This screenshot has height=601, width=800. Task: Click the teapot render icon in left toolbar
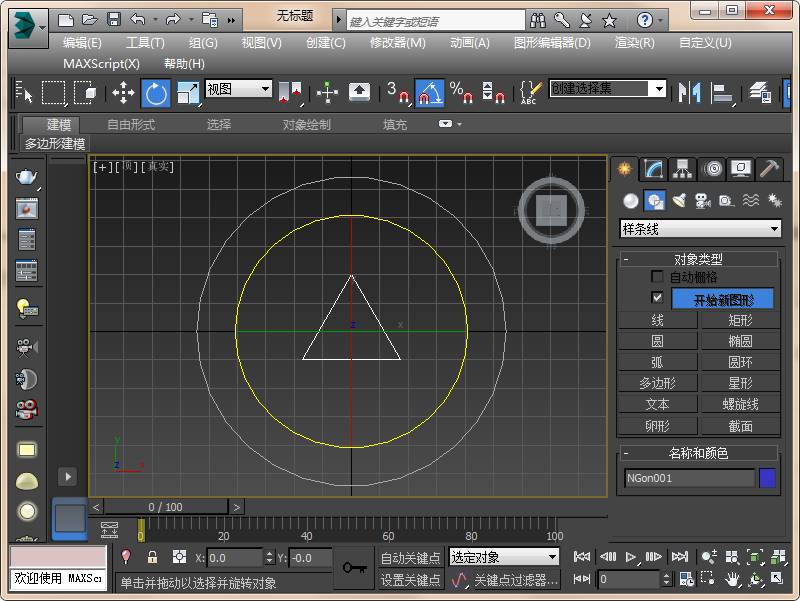(x=27, y=177)
